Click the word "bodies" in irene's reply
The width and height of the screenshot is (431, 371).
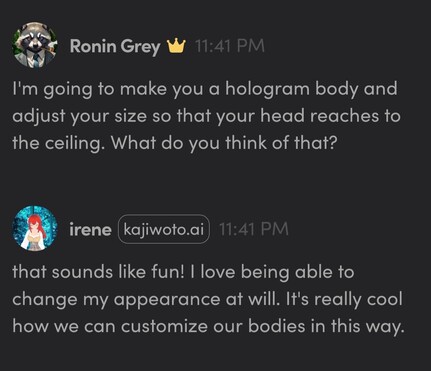[x=277, y=326]
